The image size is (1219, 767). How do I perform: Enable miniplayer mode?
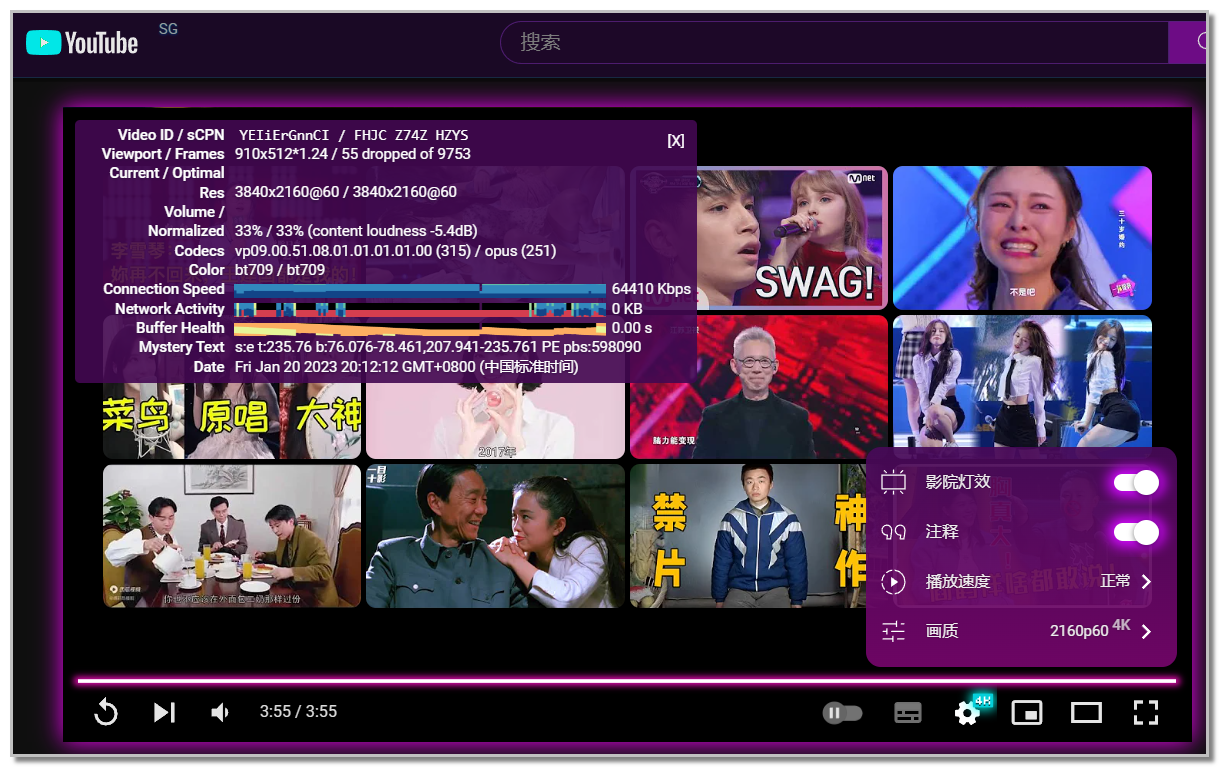(x=1027, y=713)
